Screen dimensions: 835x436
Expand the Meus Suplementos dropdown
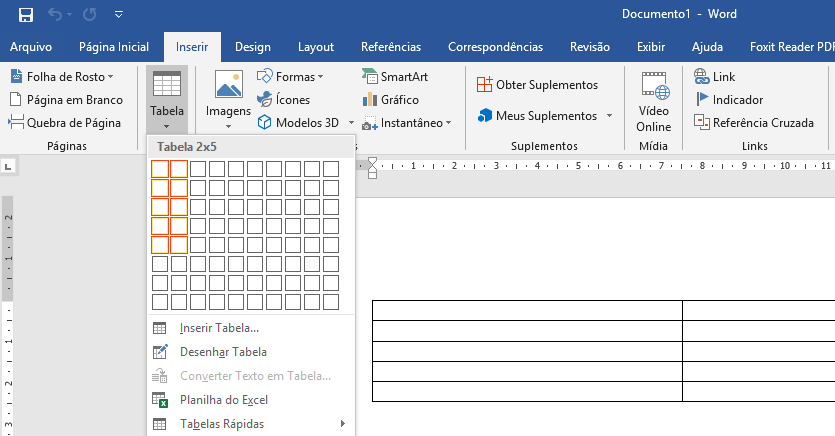coord(609,116)
